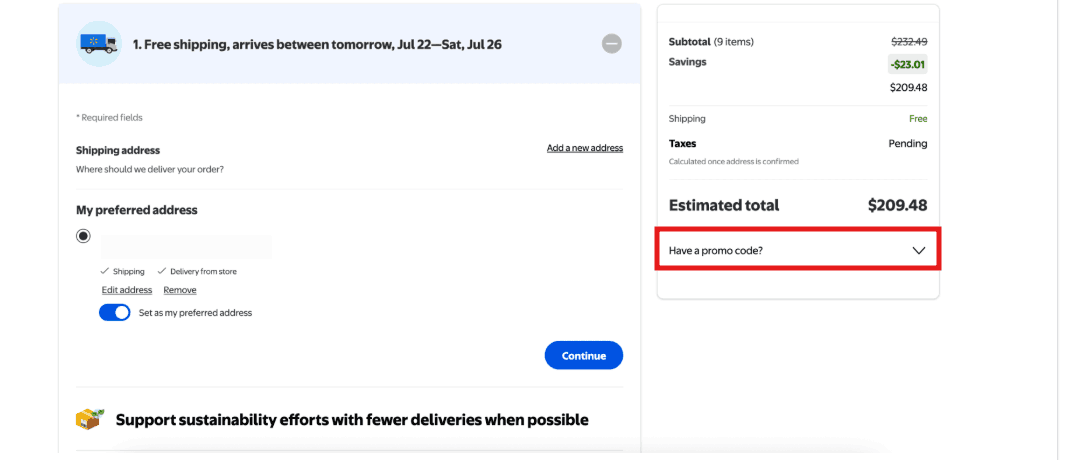Image resolution: width=1092 pixels, height=460 pixels.
Task: Open the Add a new address link
Action: 584,148
